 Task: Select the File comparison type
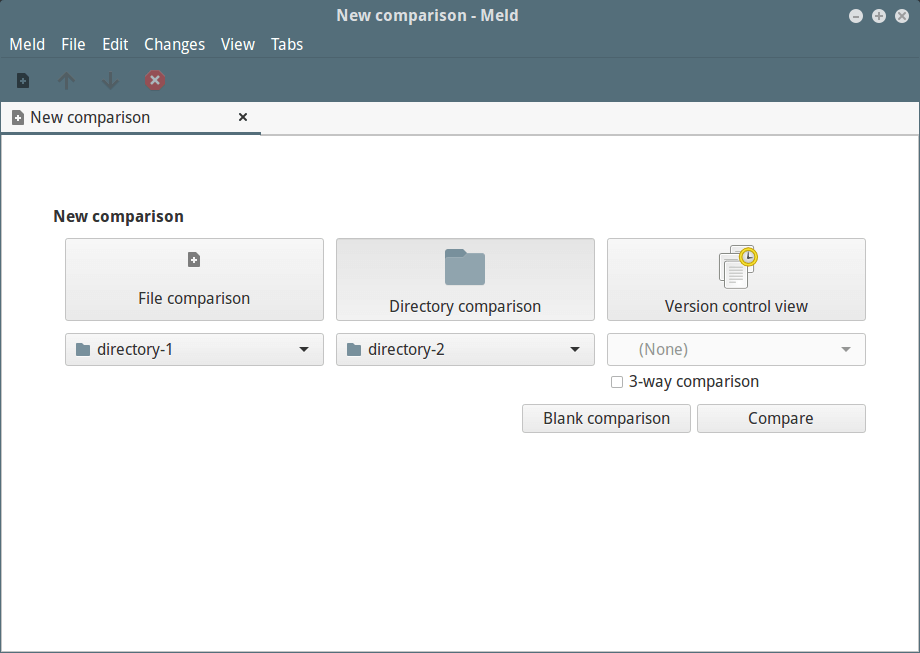tap(194, 279)
